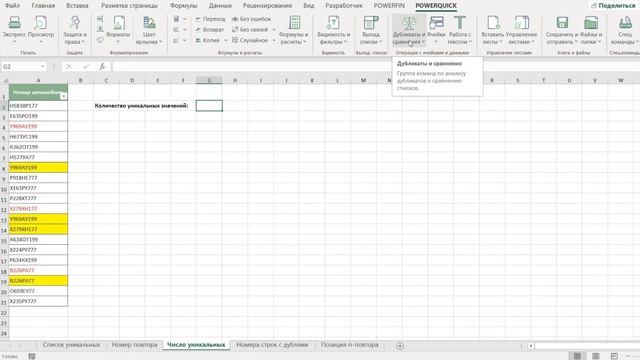Switch to the Формулы ribbon tab
The width and height of the screenshot is (640, 360).
(184, 6)
